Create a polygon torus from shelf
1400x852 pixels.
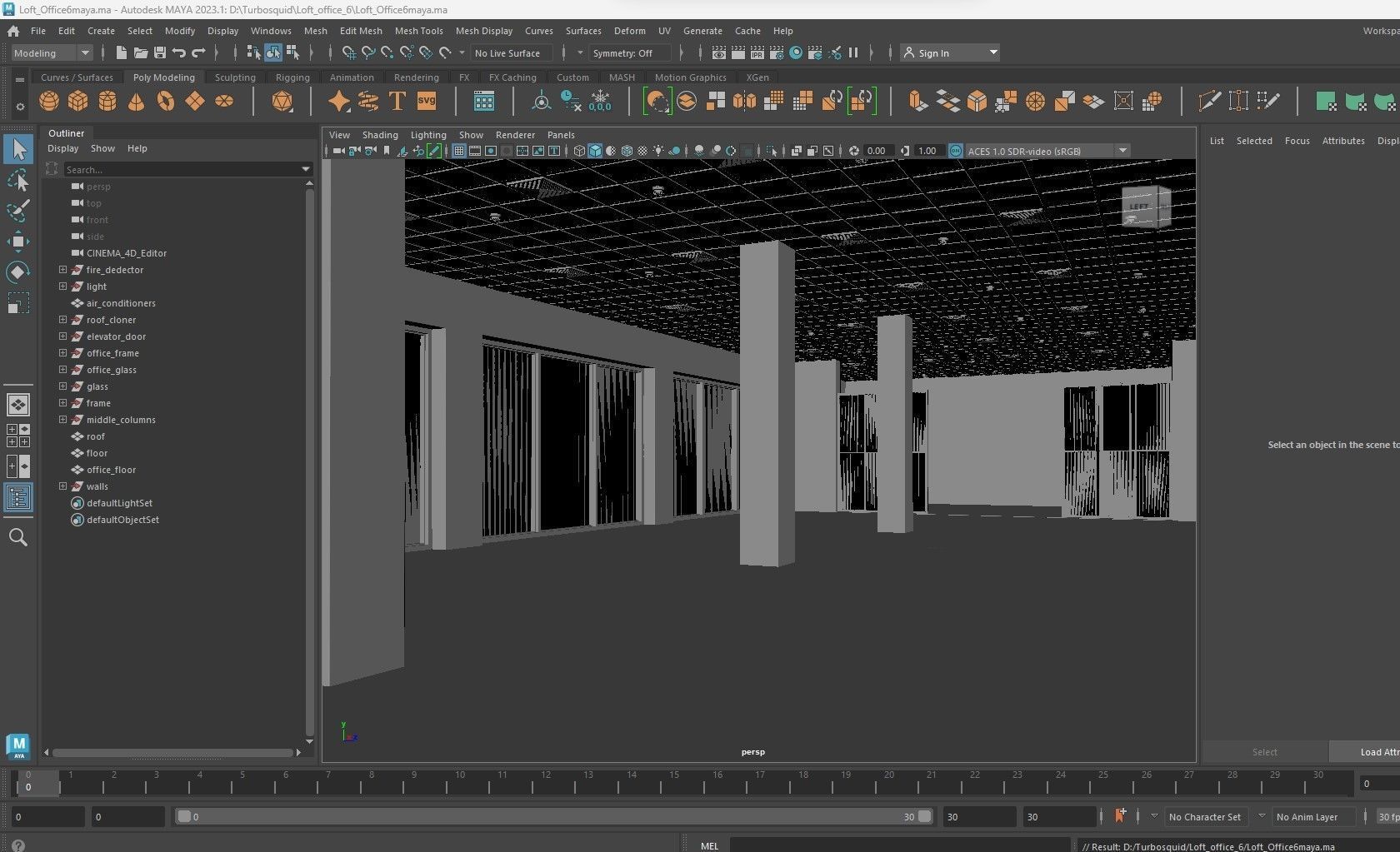pos(166,102)
